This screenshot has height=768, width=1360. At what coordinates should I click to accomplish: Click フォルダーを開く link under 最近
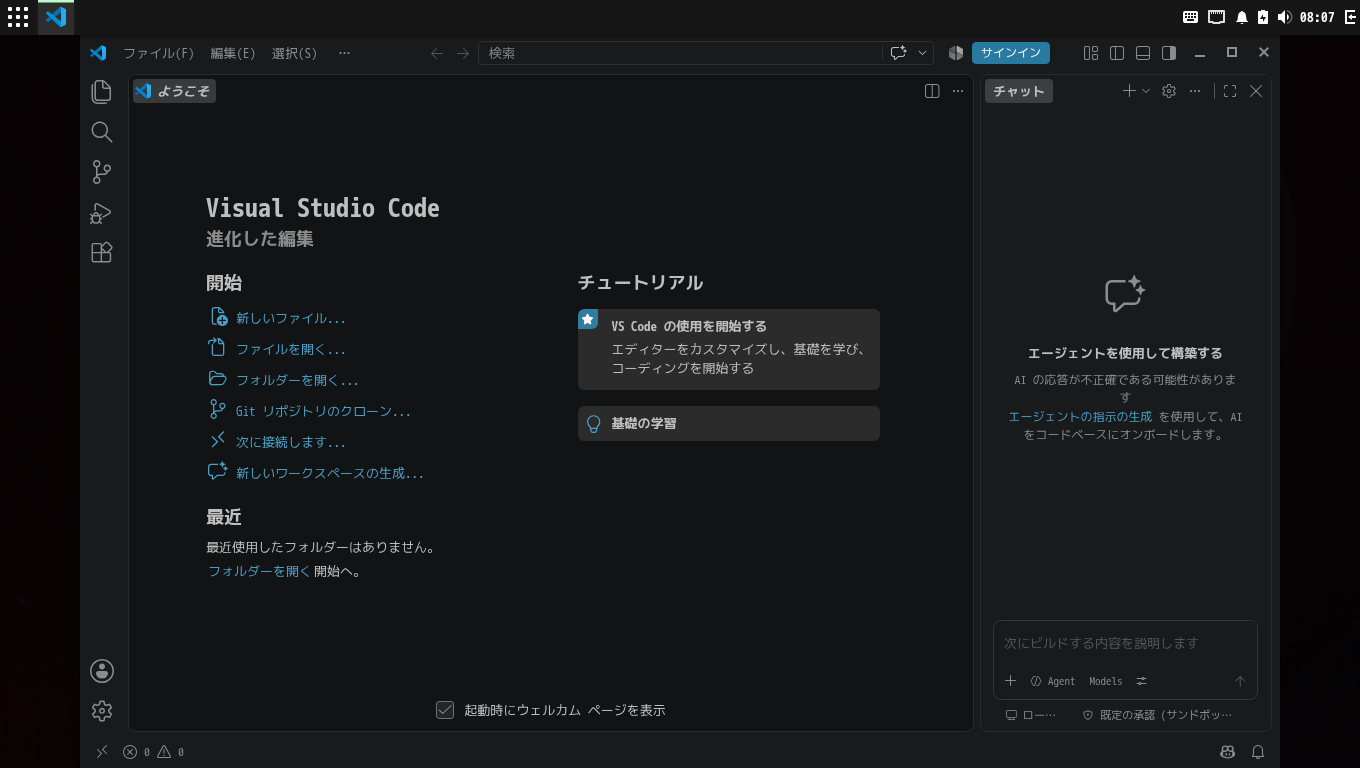pyautogui.click(x=259, y=571)
